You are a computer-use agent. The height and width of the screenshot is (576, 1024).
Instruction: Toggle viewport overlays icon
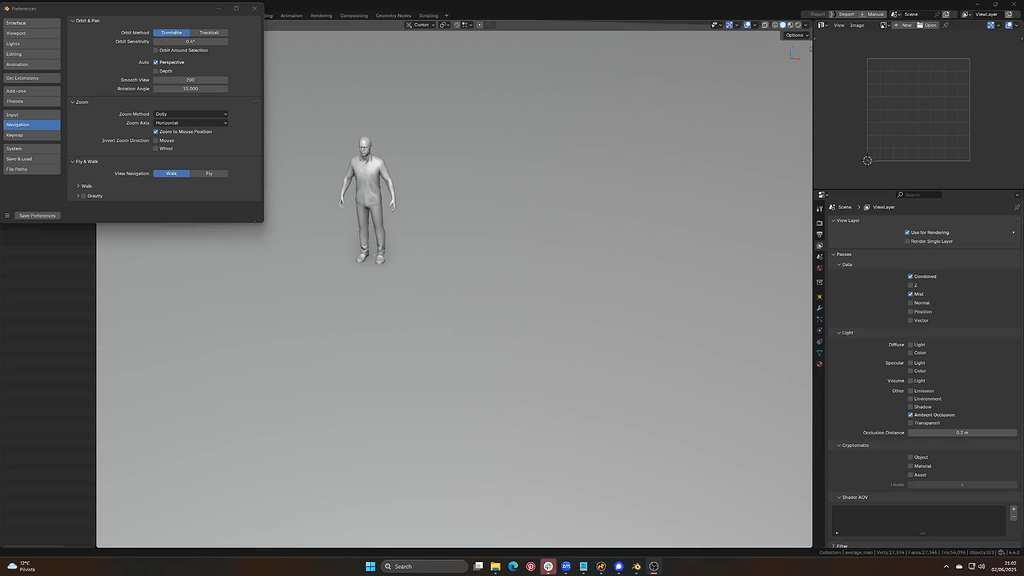click(x=747, y=25)
